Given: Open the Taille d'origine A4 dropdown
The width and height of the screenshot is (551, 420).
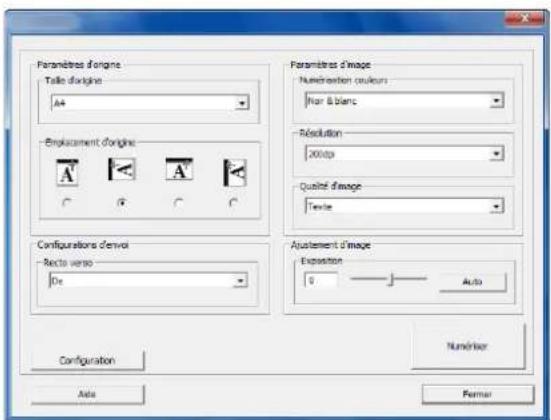Looking at the screenshot, I should pos(150,103).
